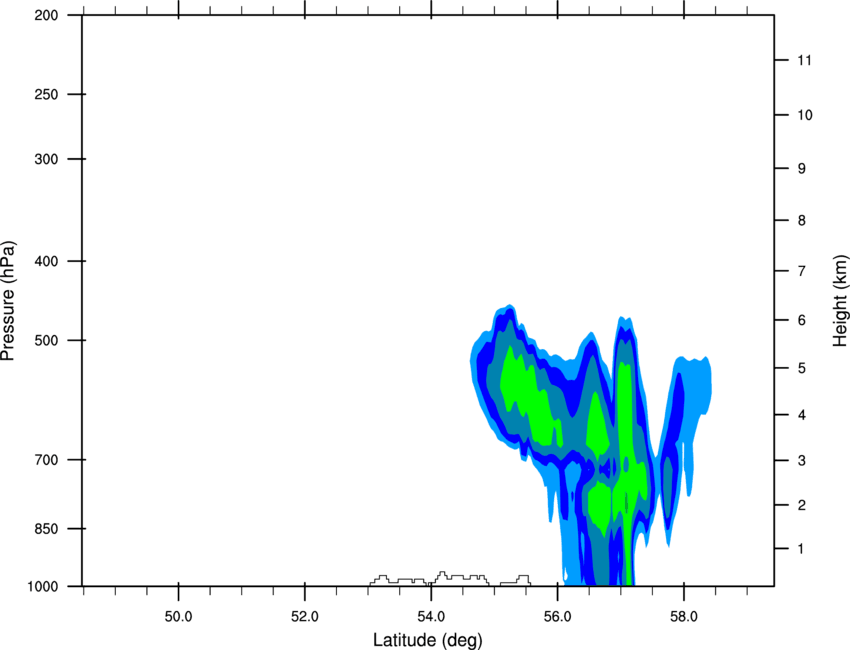Click the 6 km height label
Image resolution: width=850 pixels, height=650 pixels.
pyautogui.click(x=802, y=320)
